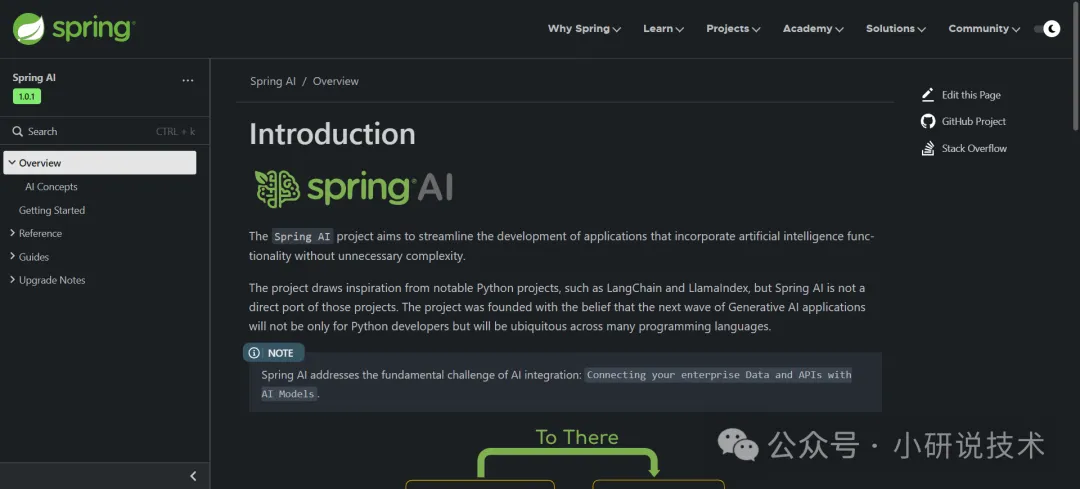
Task: Open the Solutions dropdown menu
Action: (x=895, y=29)
